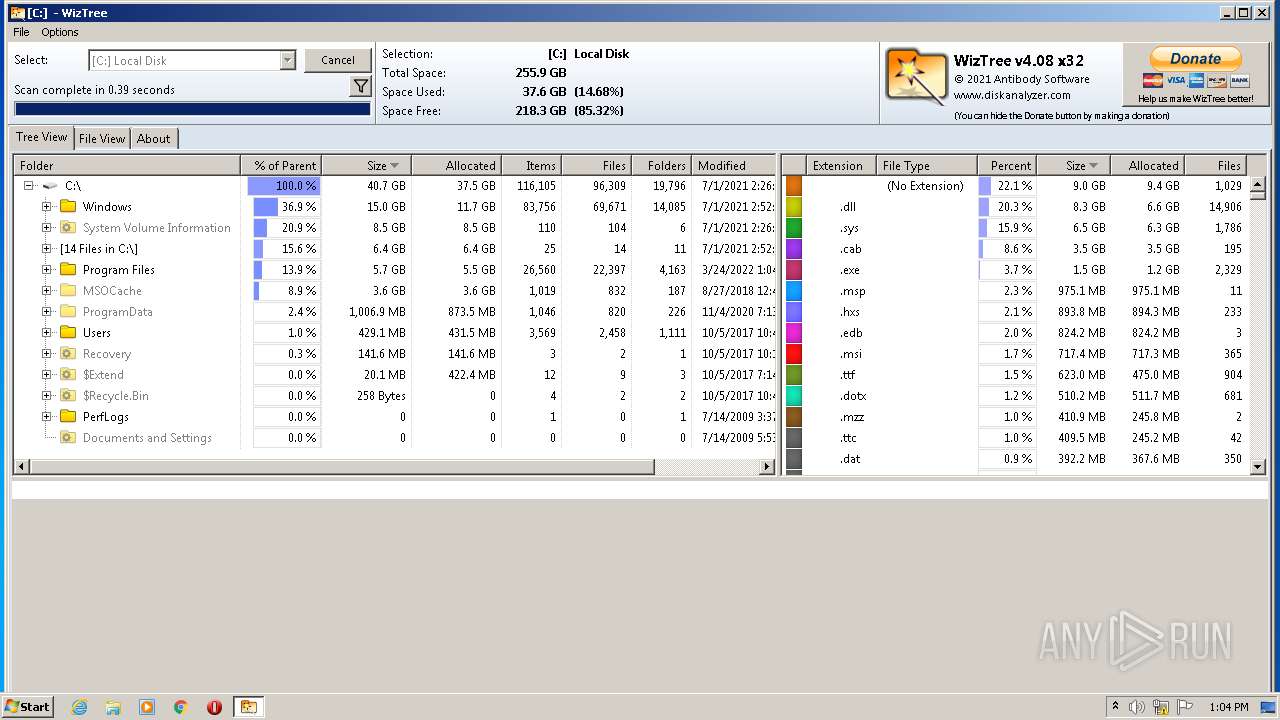Sort tree by Size column header
Image resolution: width=1280 pixels, height=720 pixels.
(x=366, y=166)
